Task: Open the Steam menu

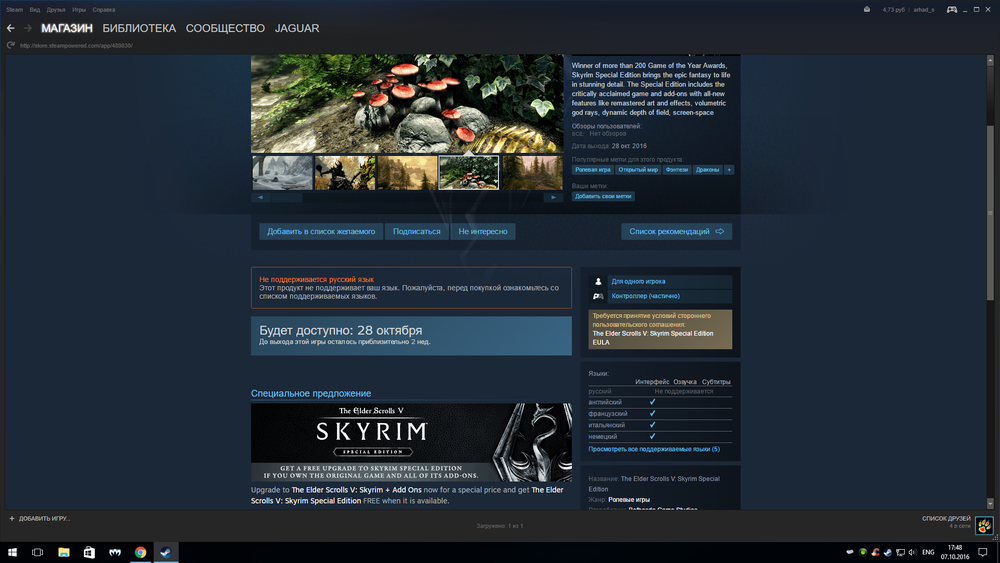Action: click(x=15, y=10)
